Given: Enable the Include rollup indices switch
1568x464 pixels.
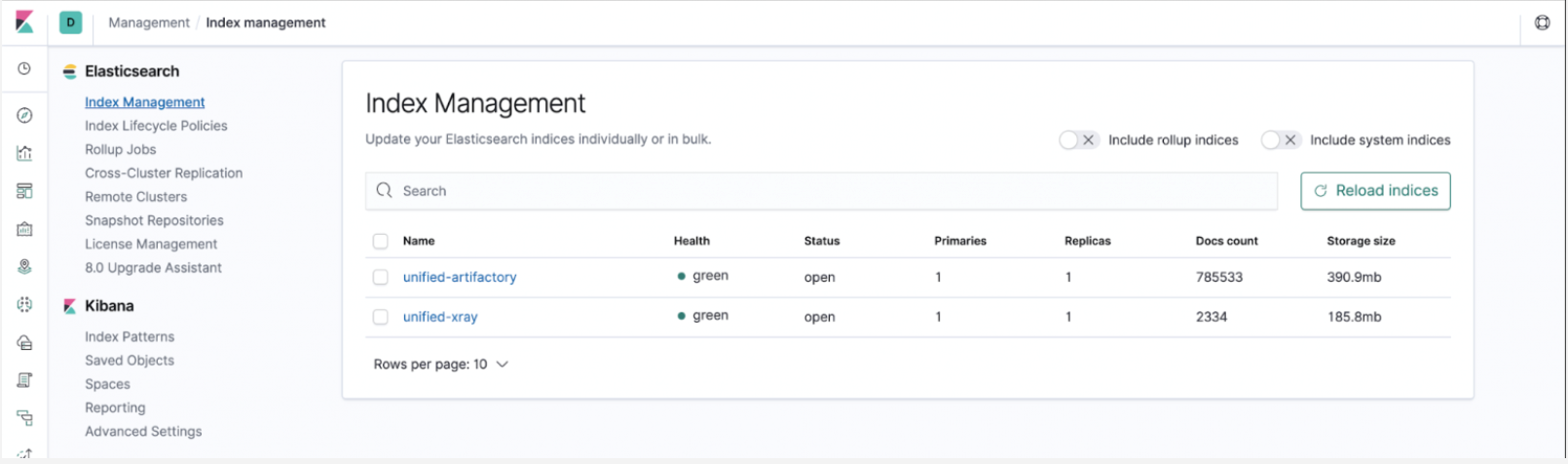Looking at the screenshot, I should [1079, 140].
